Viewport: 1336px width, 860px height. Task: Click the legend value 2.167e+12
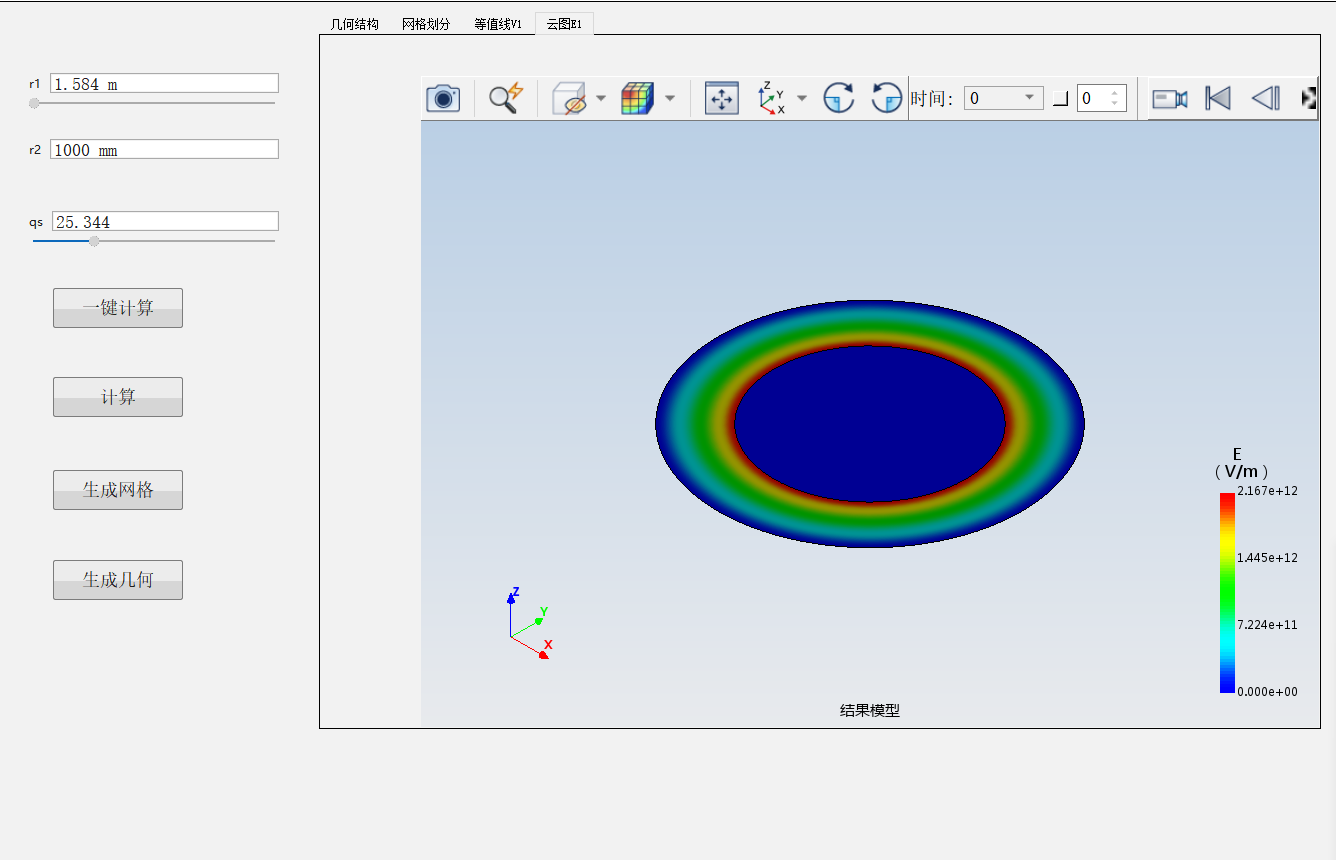[1267, 491]
